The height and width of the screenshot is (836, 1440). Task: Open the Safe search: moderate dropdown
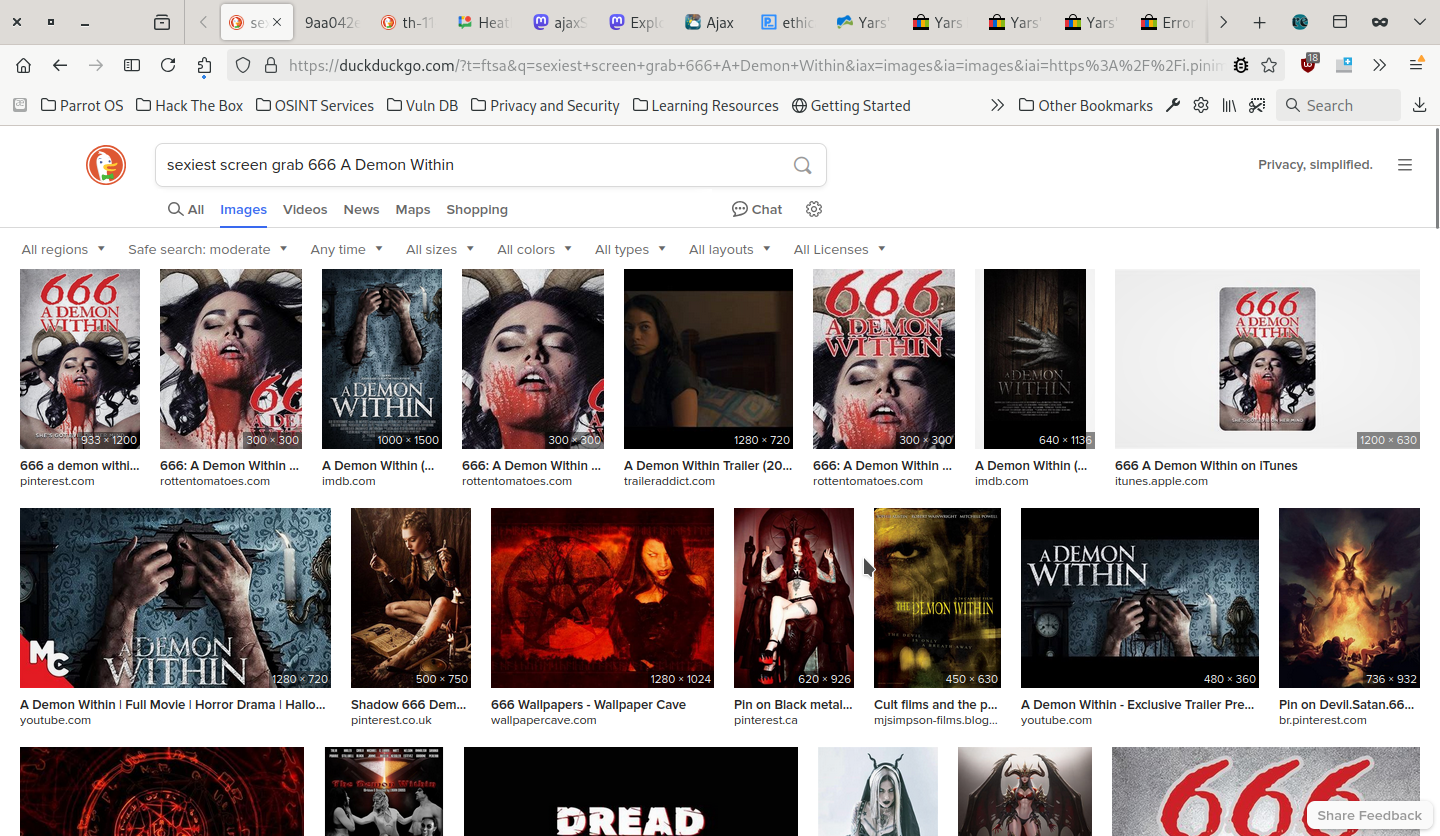(207, 249)
